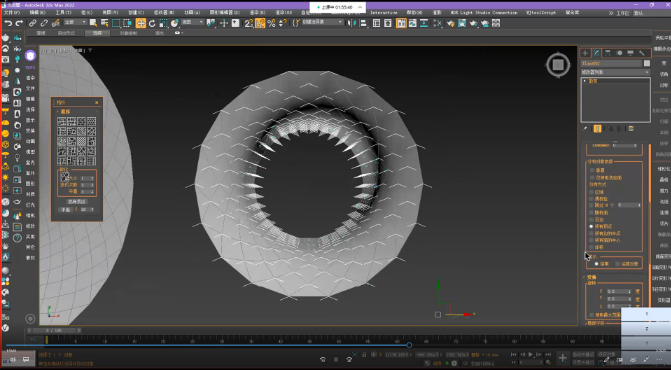This screenshot has width=671, height=370.
Task: Toggle the Window/Crossing selection mode icon
Action: point(127,23)
